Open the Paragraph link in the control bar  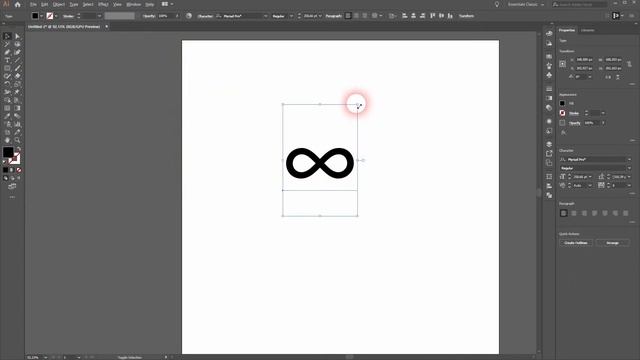333,16
